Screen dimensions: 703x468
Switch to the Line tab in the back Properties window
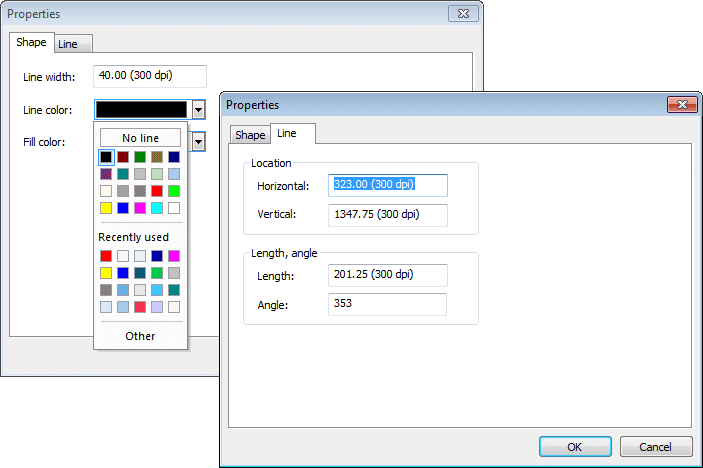tap(74, 44)
